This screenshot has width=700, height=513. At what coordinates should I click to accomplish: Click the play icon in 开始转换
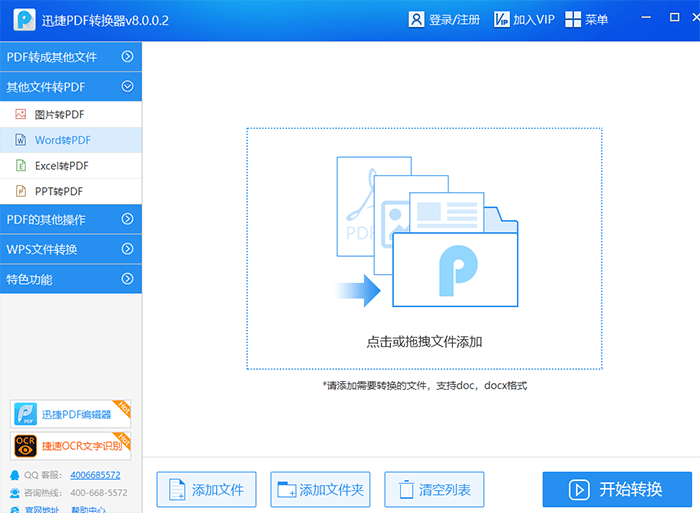[579, 490]
